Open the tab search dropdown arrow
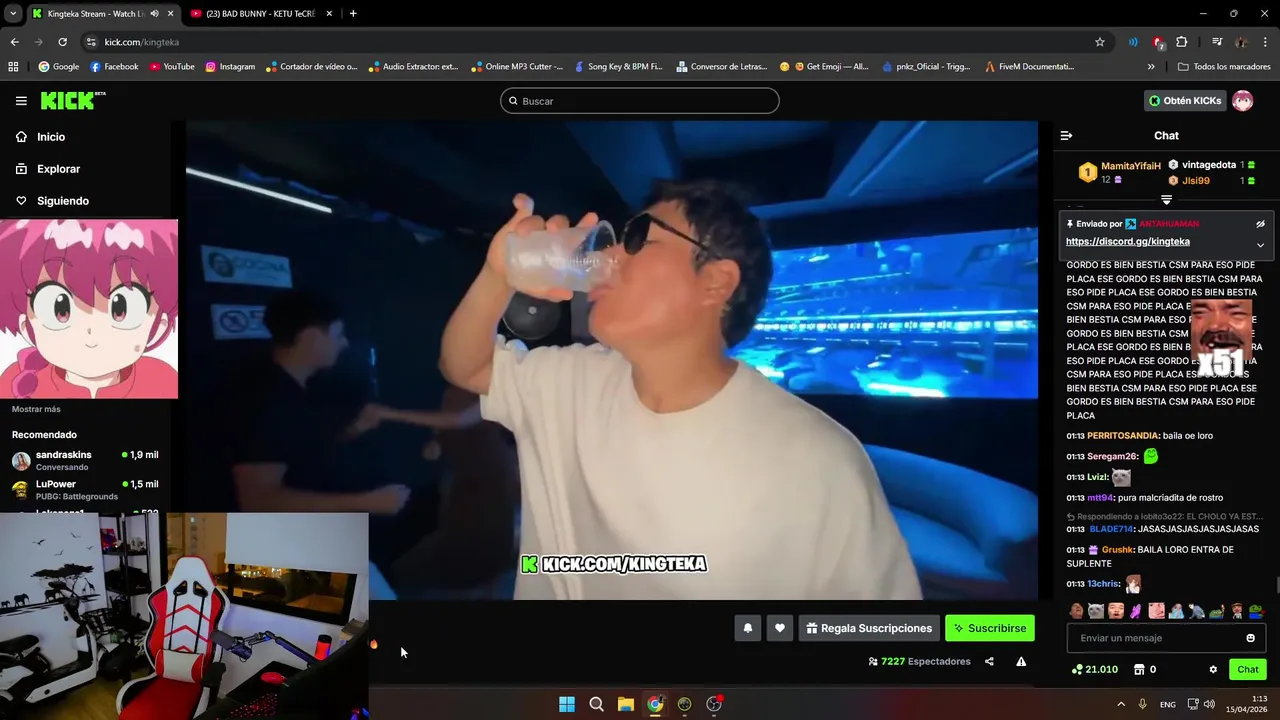1280x720 pixels. [12, 14]
